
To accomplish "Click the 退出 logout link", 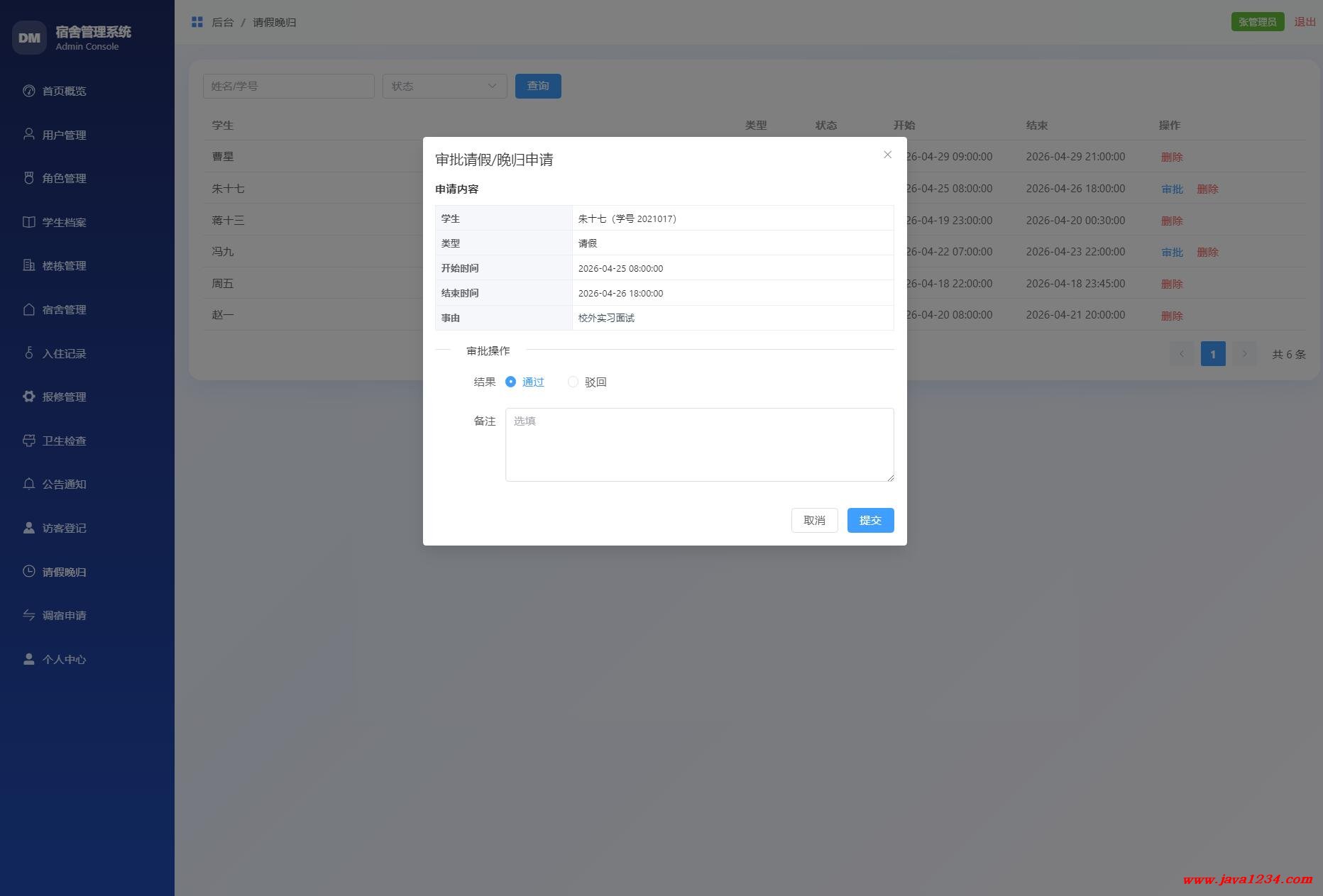I will pyautogui.click(x=1305, y=22).
